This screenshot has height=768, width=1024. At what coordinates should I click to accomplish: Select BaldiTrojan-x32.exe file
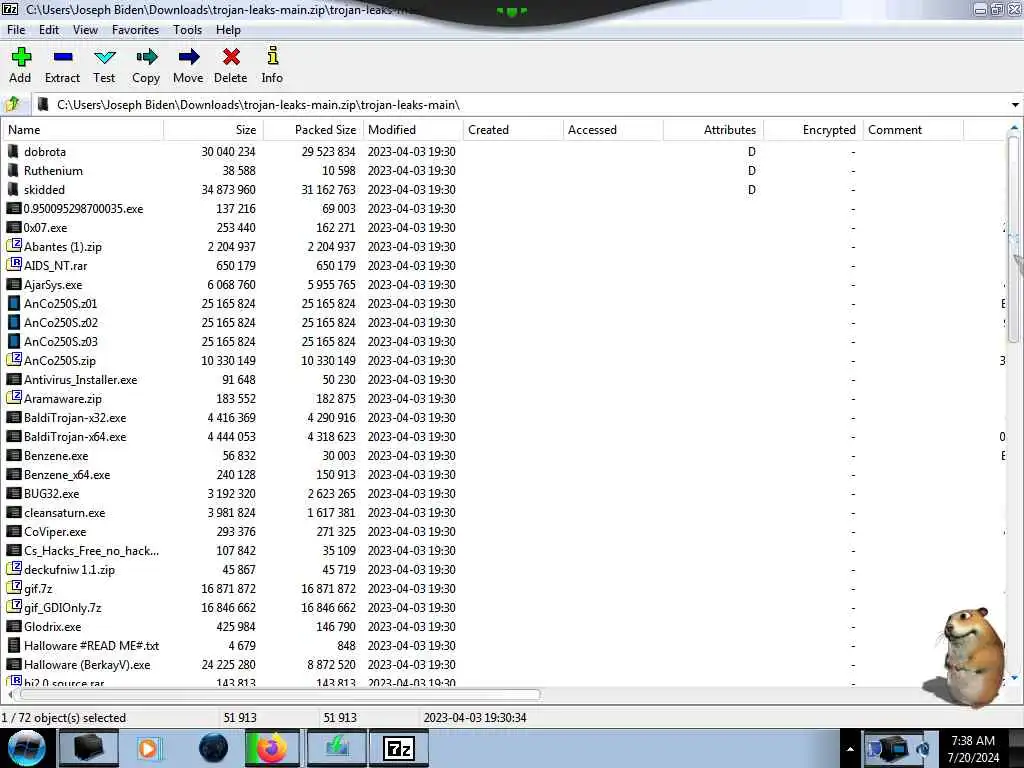click(75, 417)
